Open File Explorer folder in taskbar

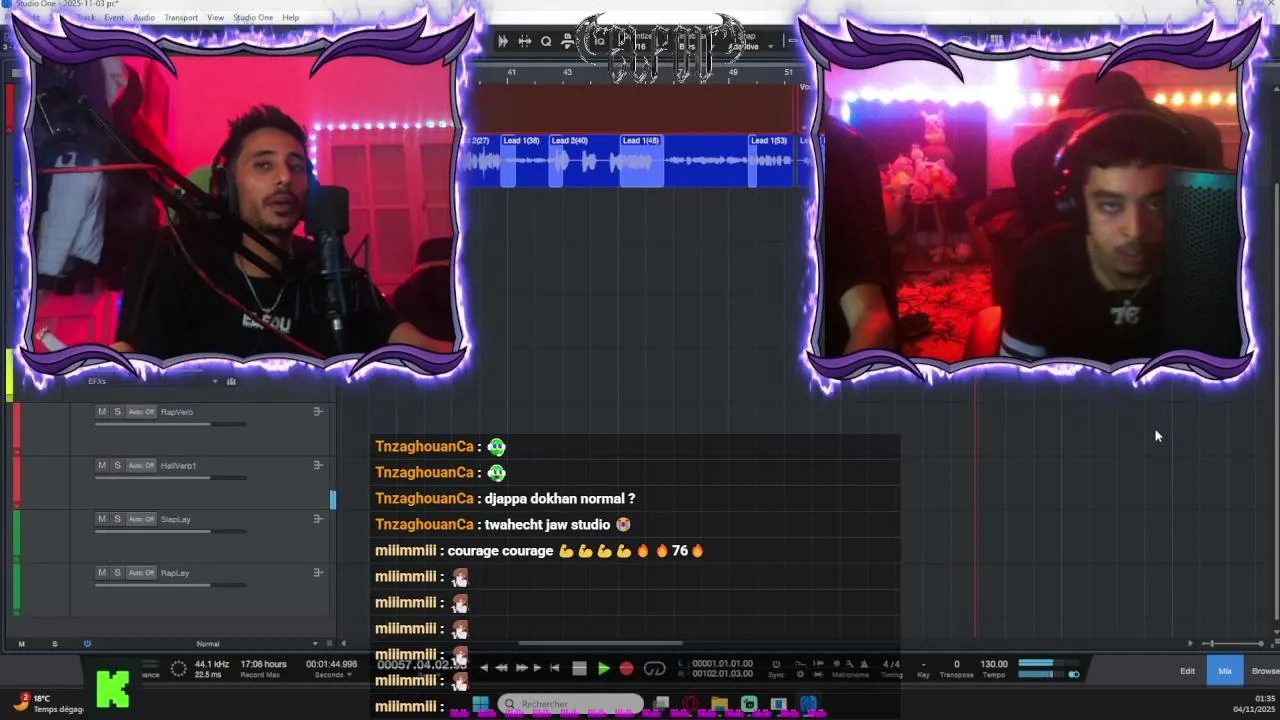(x=719, y=704)
